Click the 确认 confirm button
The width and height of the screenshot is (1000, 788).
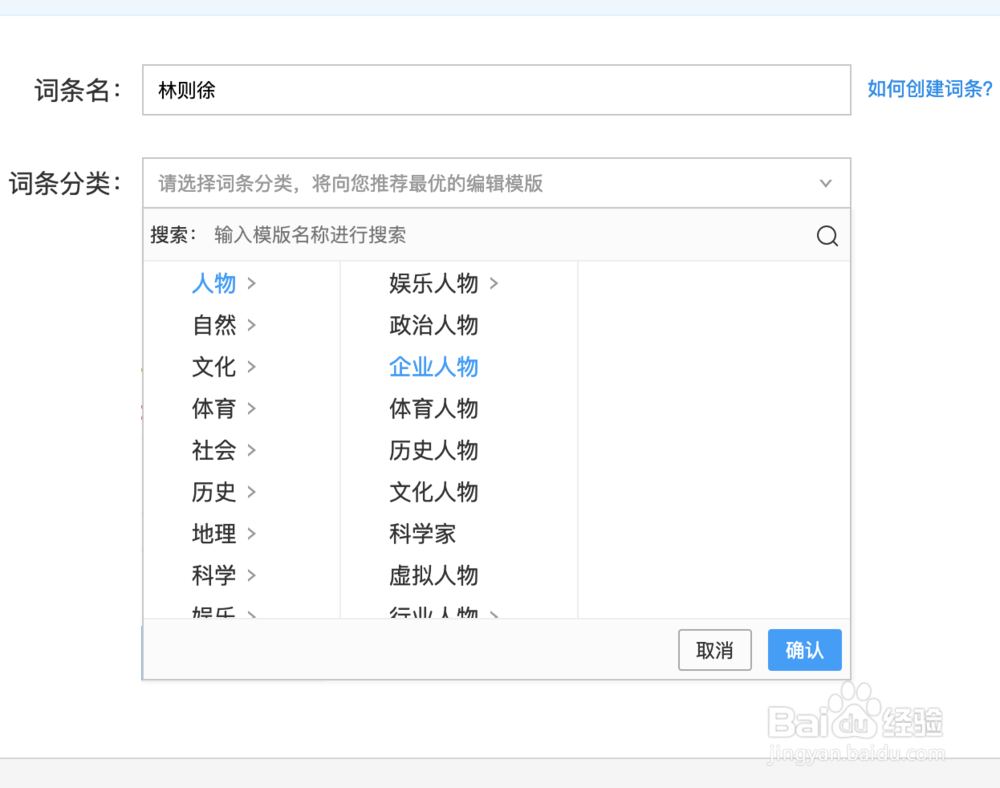coord(804,650)
